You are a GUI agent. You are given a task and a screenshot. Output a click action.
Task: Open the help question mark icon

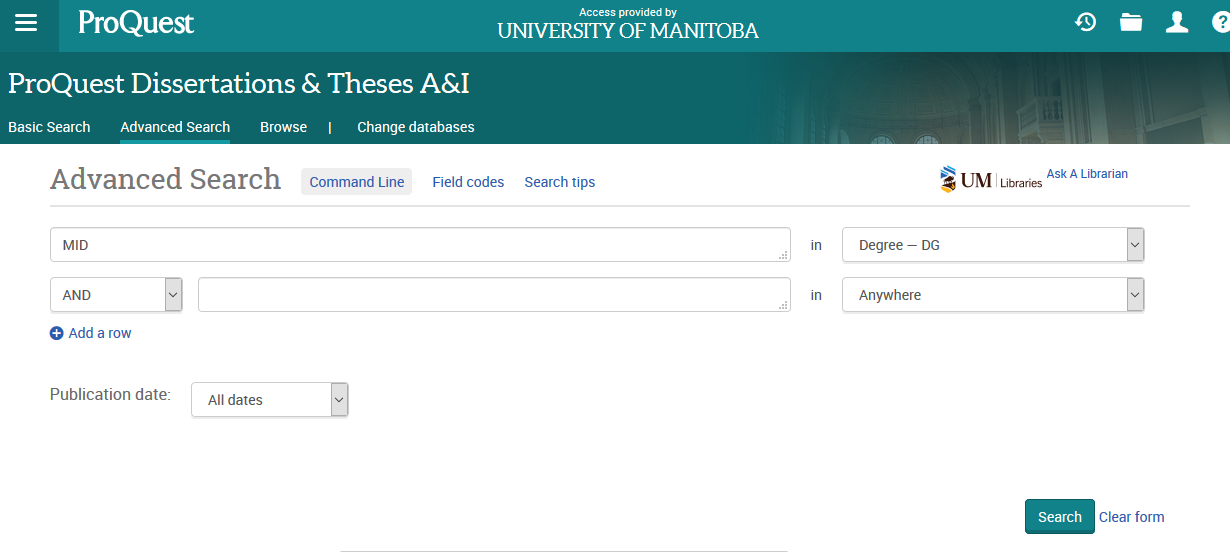1221,22
